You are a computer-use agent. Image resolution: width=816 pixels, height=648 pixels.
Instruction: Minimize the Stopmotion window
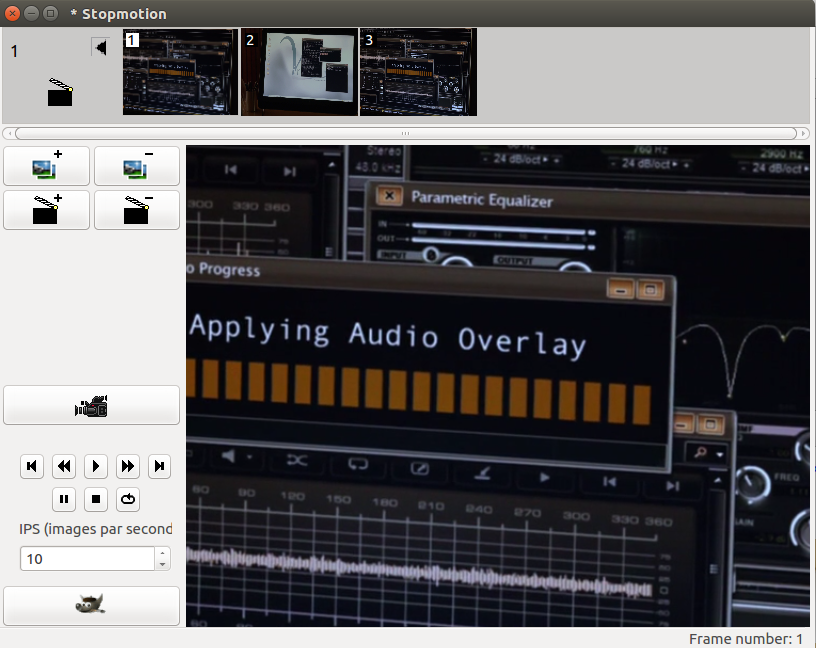[31, 14]
